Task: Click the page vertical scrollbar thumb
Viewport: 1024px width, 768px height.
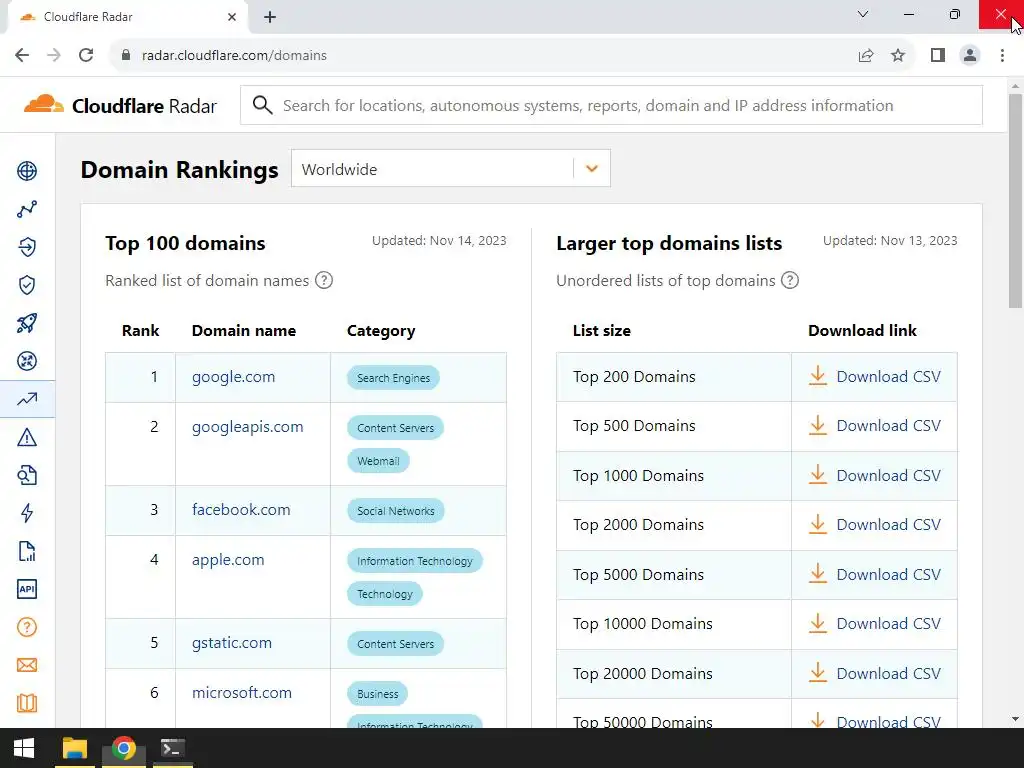Action: (x=1015, y=200)
